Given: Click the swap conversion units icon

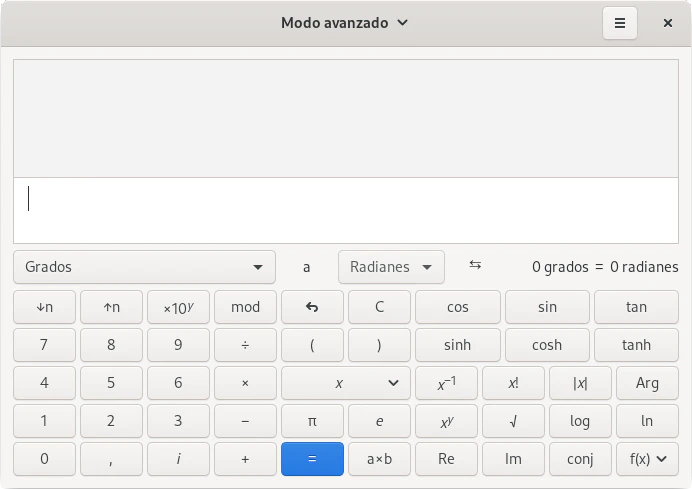Looking at the screenshot, I should pyautogui.click(x=475, y=265).
